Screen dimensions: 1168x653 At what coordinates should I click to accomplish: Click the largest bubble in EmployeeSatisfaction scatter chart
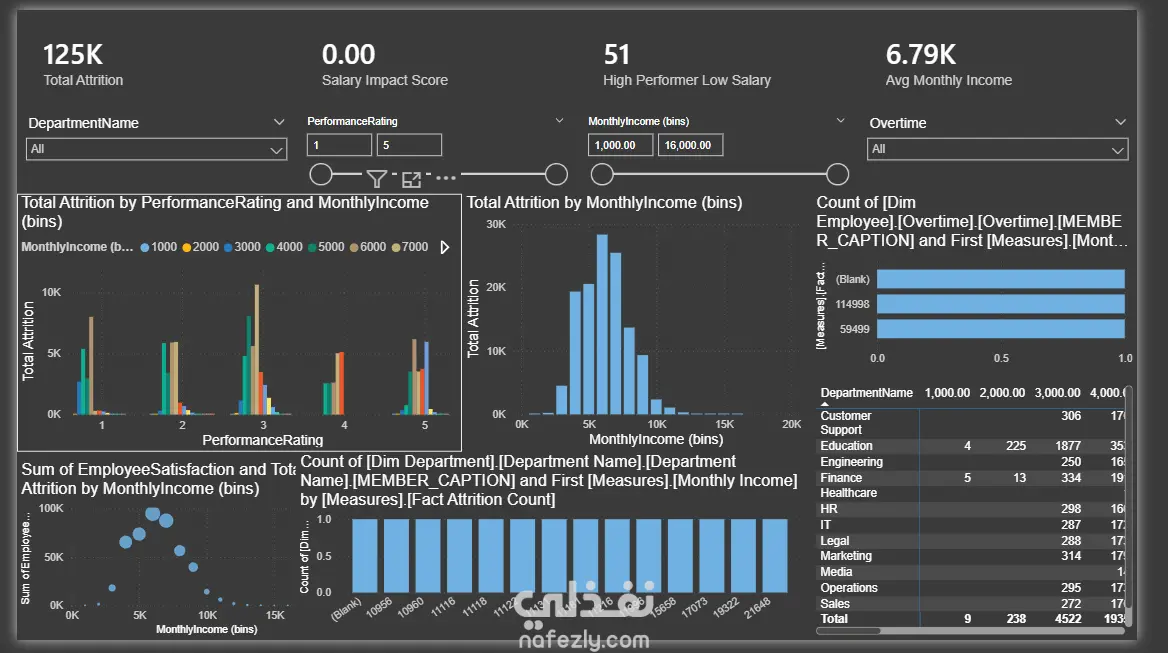153,514
